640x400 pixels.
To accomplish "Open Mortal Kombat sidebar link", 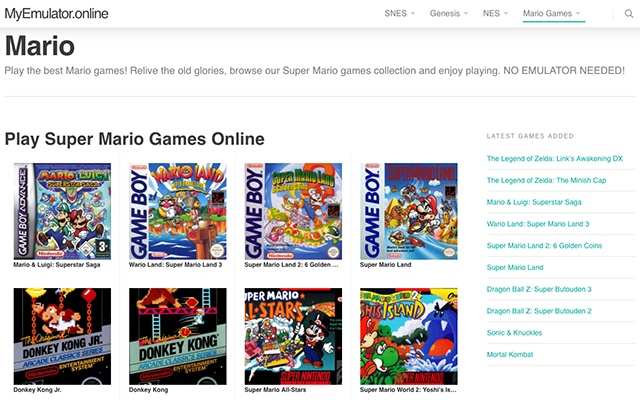I will pos(510,354).
